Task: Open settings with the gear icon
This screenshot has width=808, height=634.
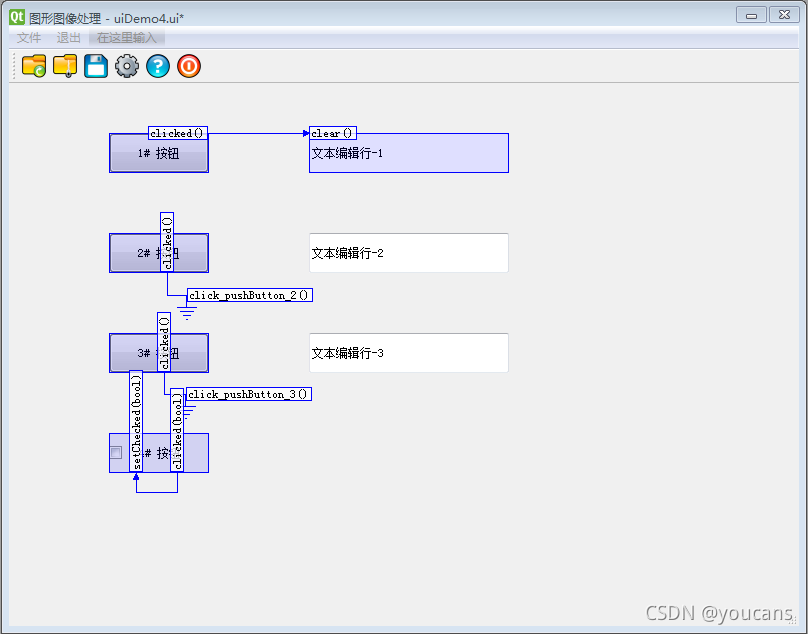Action: click(x=127, y=67)
